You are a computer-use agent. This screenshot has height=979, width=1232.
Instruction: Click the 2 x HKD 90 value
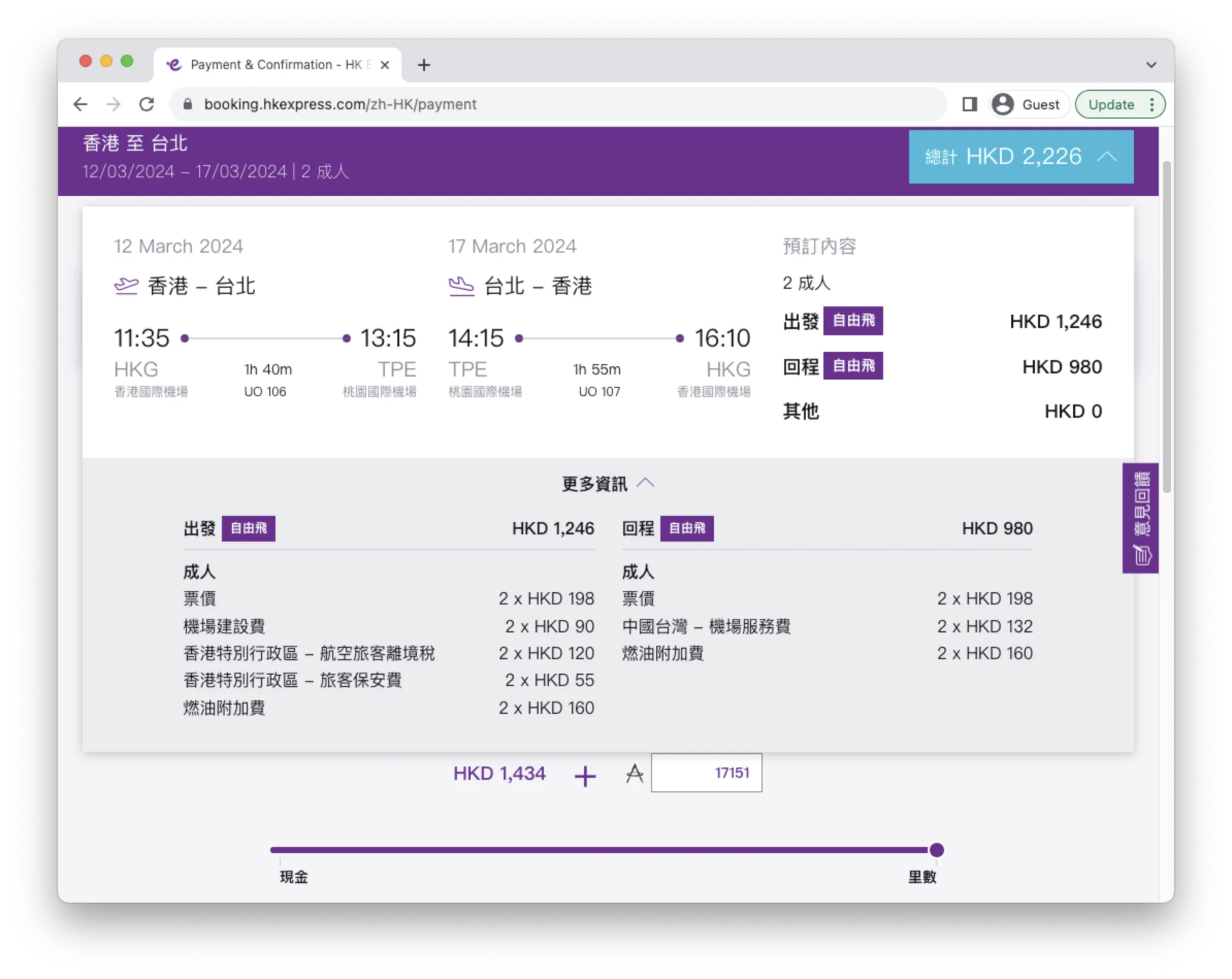(549, 626)
